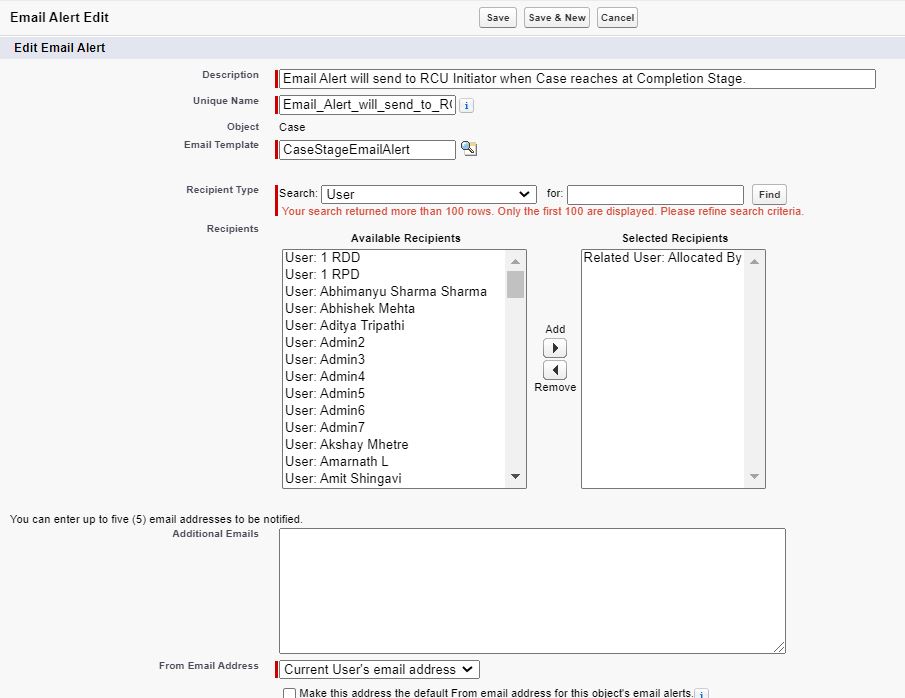The height and width of the screenshot is (698, 905).
Task: Click the Description text field
Action: pyautogui.click(x=577, y=79)
